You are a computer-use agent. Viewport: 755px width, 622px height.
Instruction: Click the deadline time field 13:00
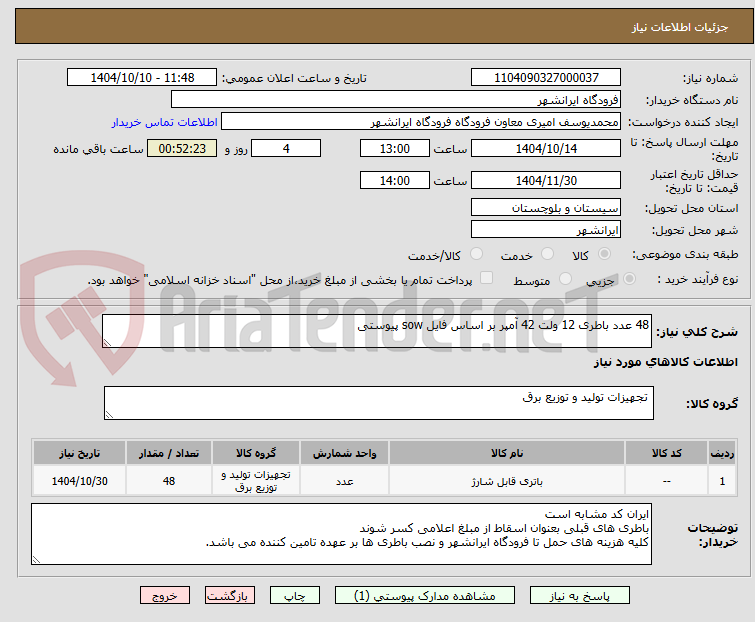[395, 148]
